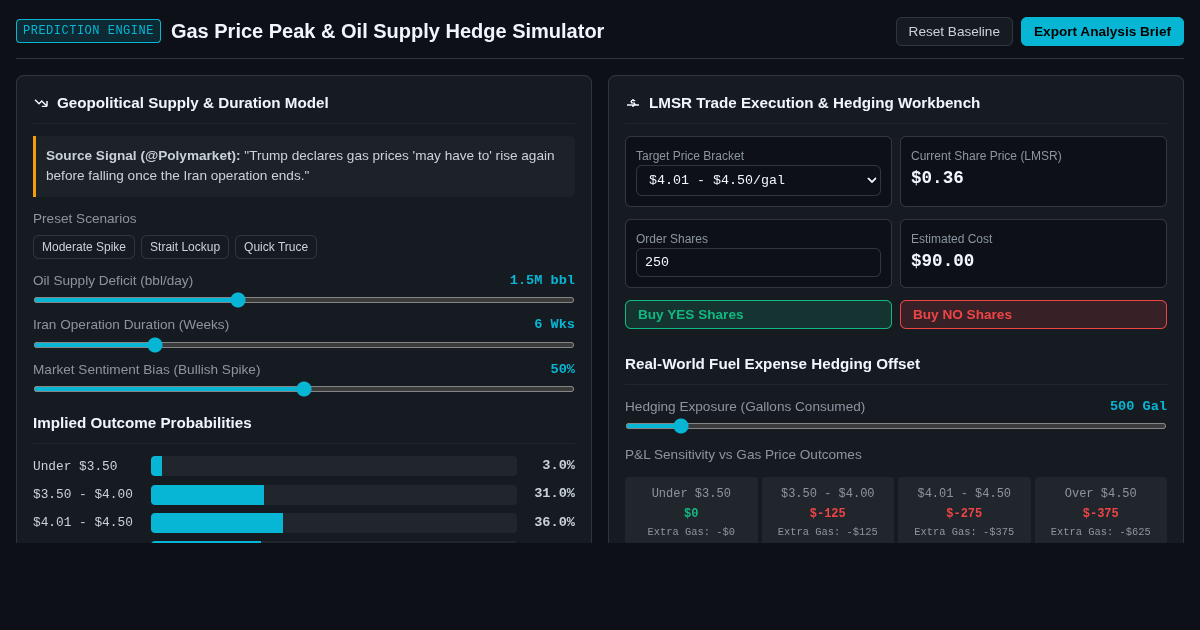Click the trend icon beside Geopolitical Supply heading

point(41,103)
